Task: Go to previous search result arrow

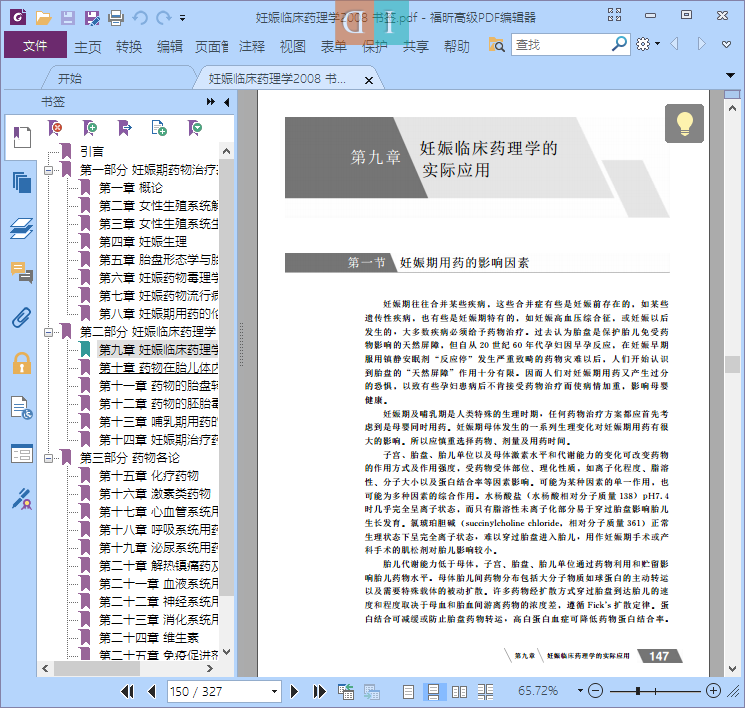Action: pyautogui.click(x=674, y=44)
